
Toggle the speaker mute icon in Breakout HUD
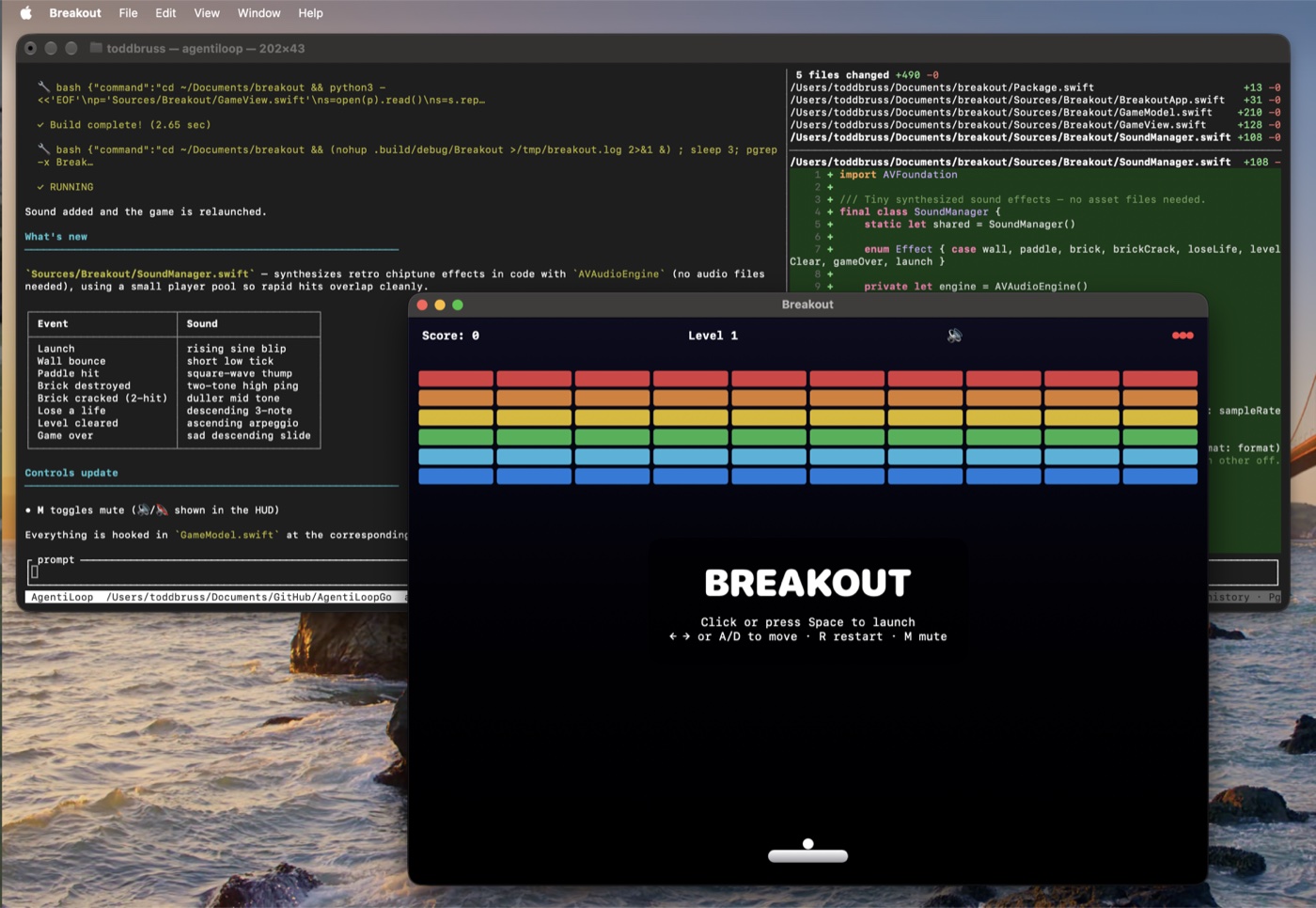click(954, 336)
